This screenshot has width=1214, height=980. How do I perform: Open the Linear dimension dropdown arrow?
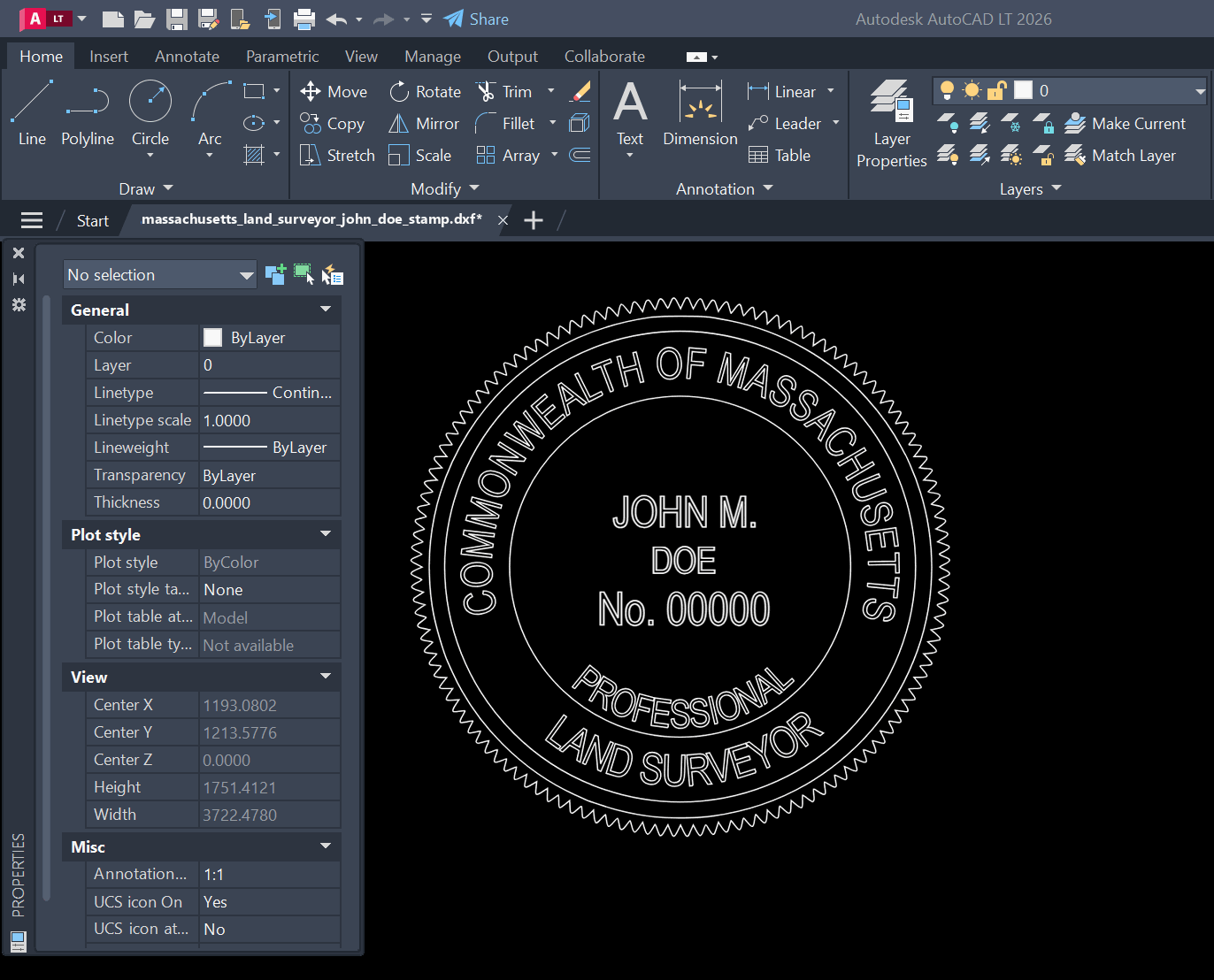[831, 91]
